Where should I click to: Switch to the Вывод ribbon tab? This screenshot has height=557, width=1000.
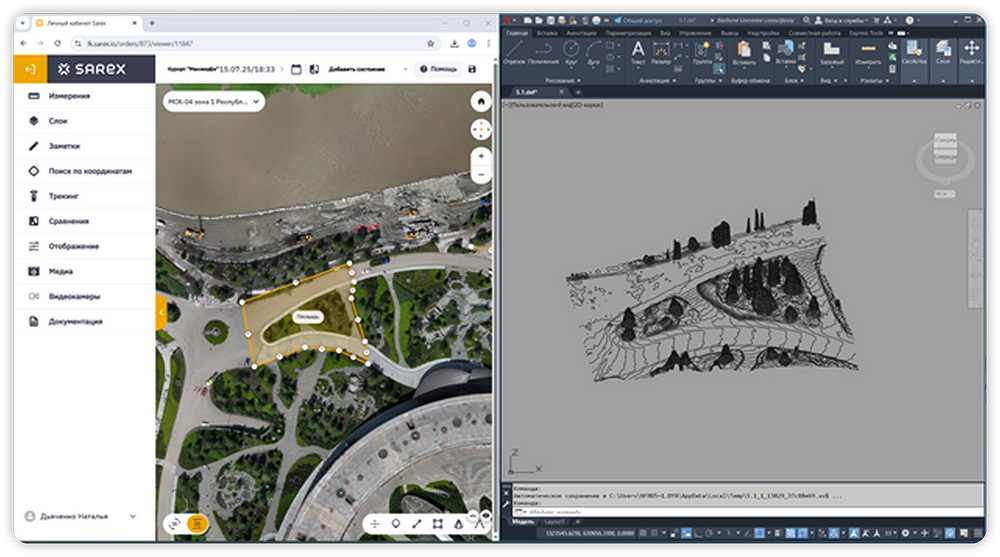(729, 33)
